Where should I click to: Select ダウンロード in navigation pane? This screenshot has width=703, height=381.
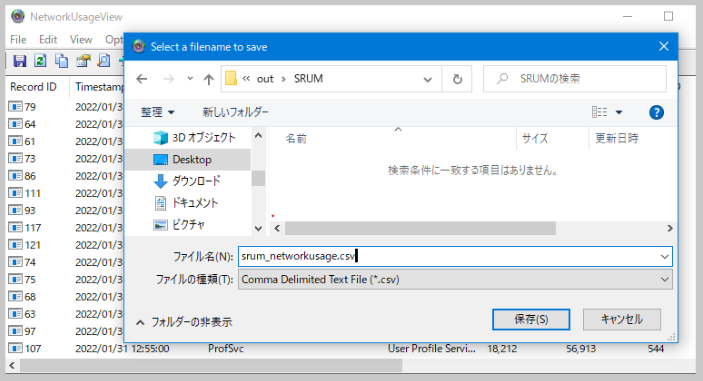187,181
